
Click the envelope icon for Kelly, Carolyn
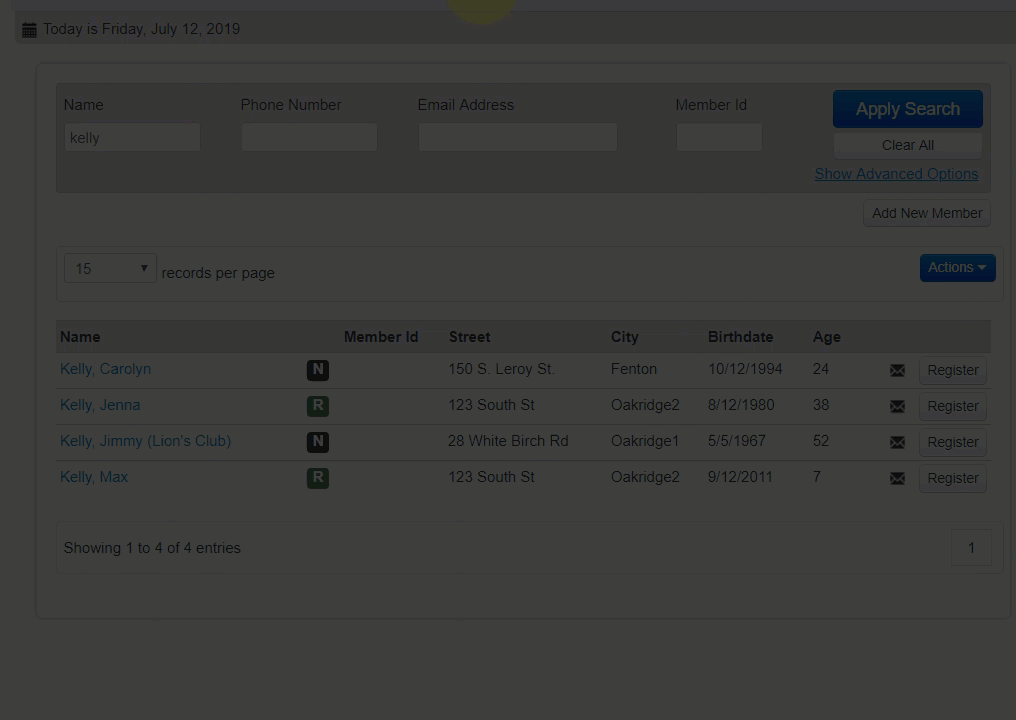pyautogui.click(x=897, y=370)
